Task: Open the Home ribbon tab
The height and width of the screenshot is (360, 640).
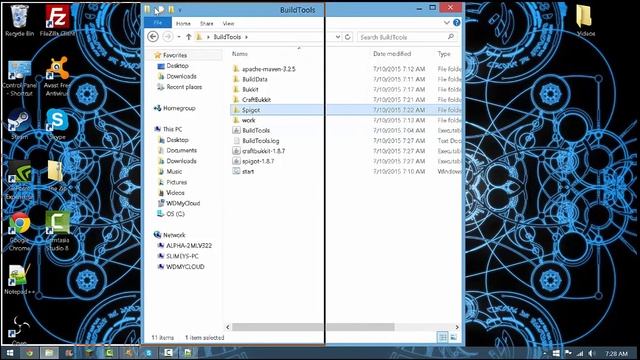Action: click(x=183, y=23)
